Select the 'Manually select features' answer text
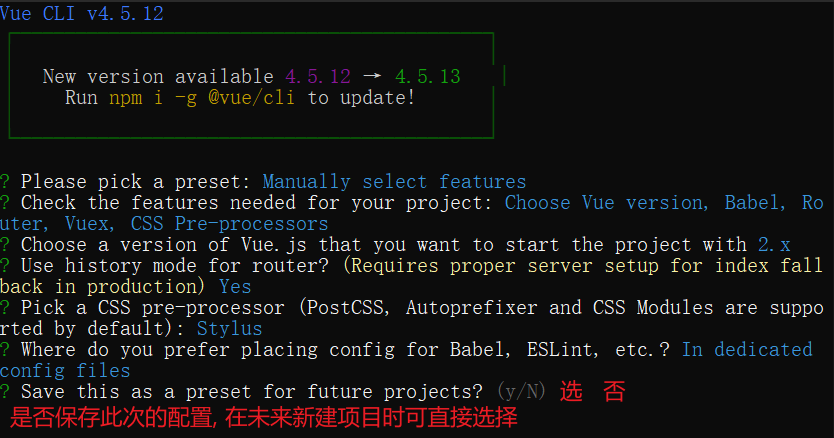This screenshot has height=438, width=834. (x=394, y=182)
